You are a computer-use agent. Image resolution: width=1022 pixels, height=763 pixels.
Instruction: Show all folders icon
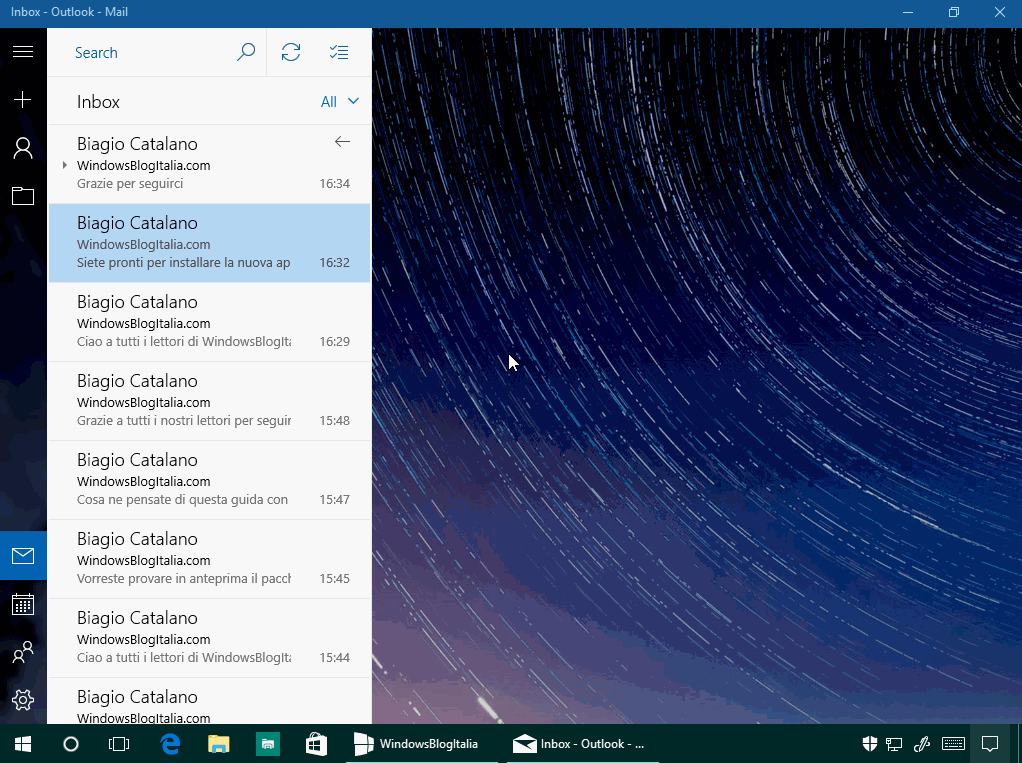[23, 195]
